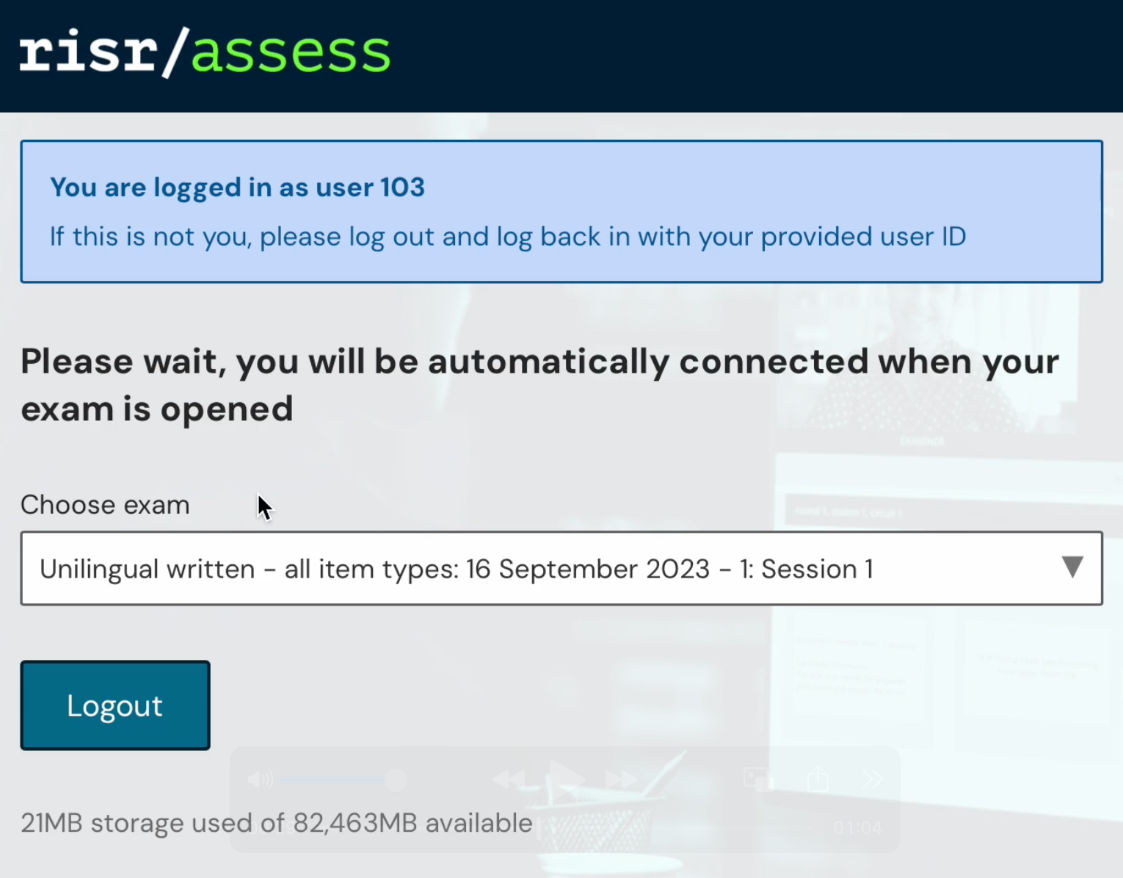Click the 01:04 video time indicator
1123x878 pixels.
click(x=857, y=829)
